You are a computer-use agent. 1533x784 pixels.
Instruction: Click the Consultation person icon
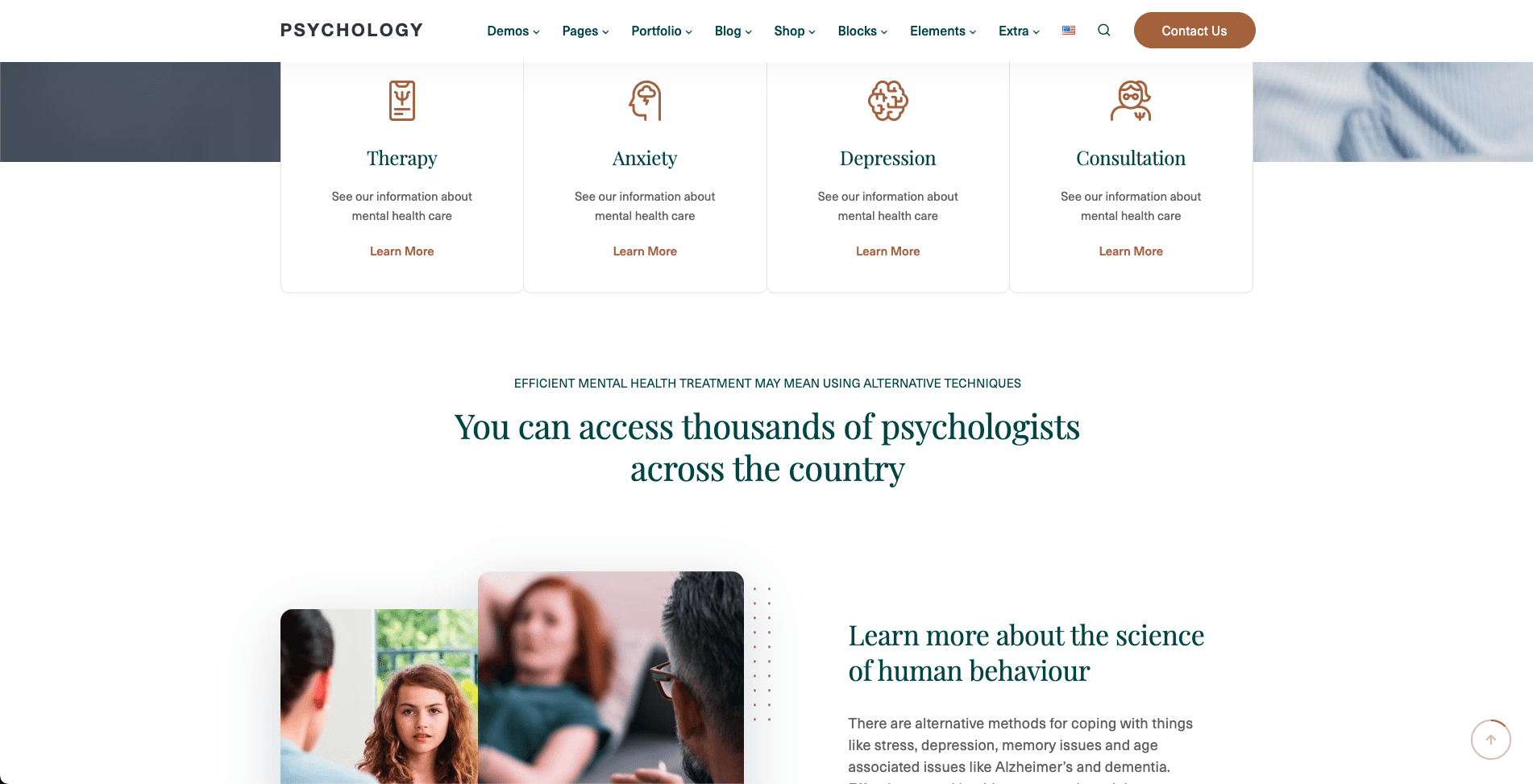tap(1131, 101)
